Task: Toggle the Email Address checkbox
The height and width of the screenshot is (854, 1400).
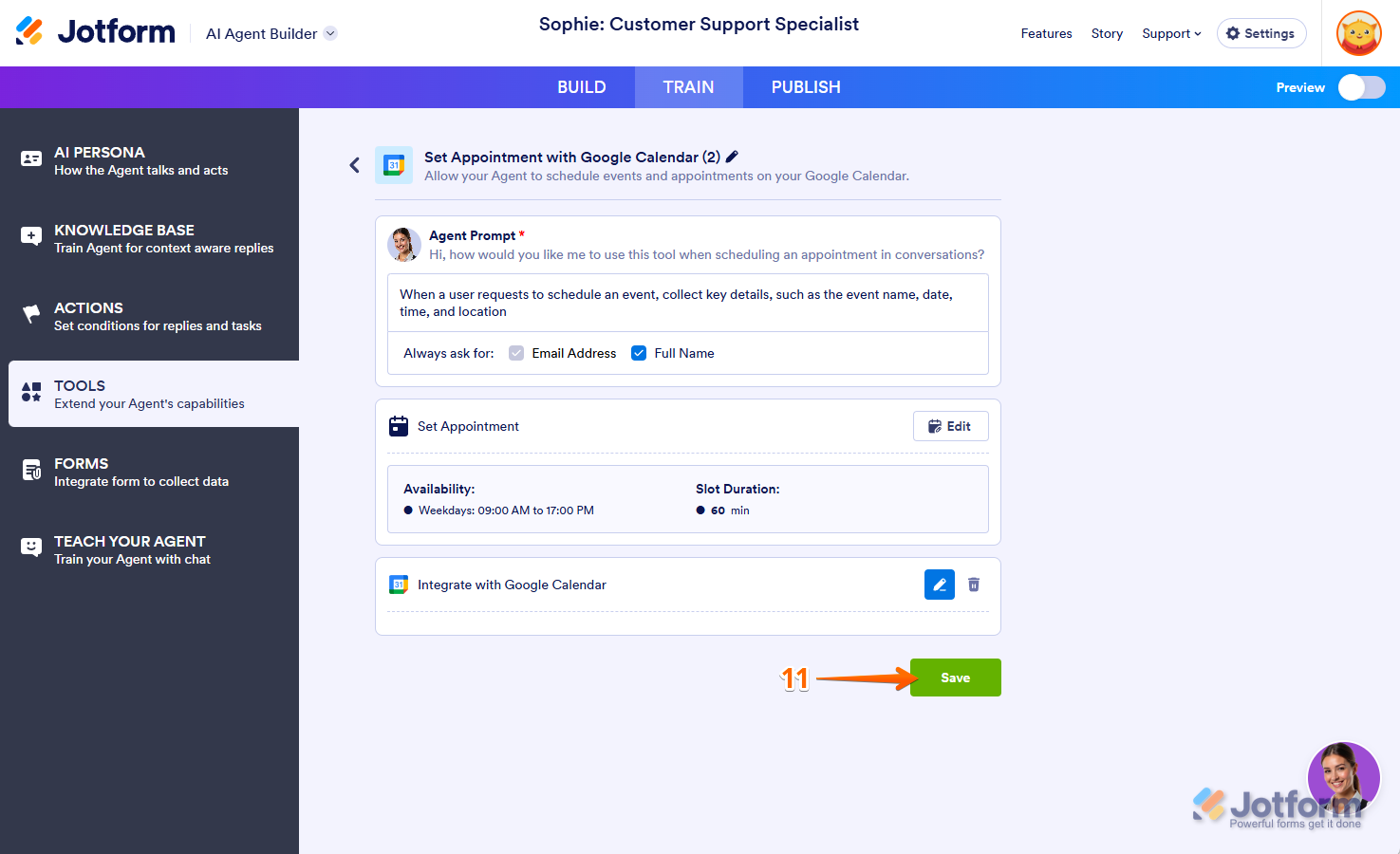Action: point(516,353)
